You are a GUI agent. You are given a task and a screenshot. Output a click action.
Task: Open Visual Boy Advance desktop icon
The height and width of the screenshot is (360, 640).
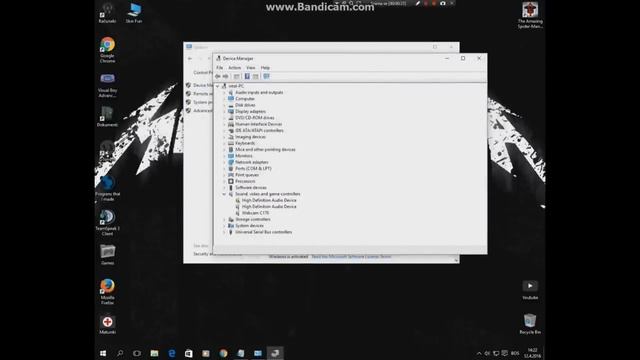click(107, 85)
